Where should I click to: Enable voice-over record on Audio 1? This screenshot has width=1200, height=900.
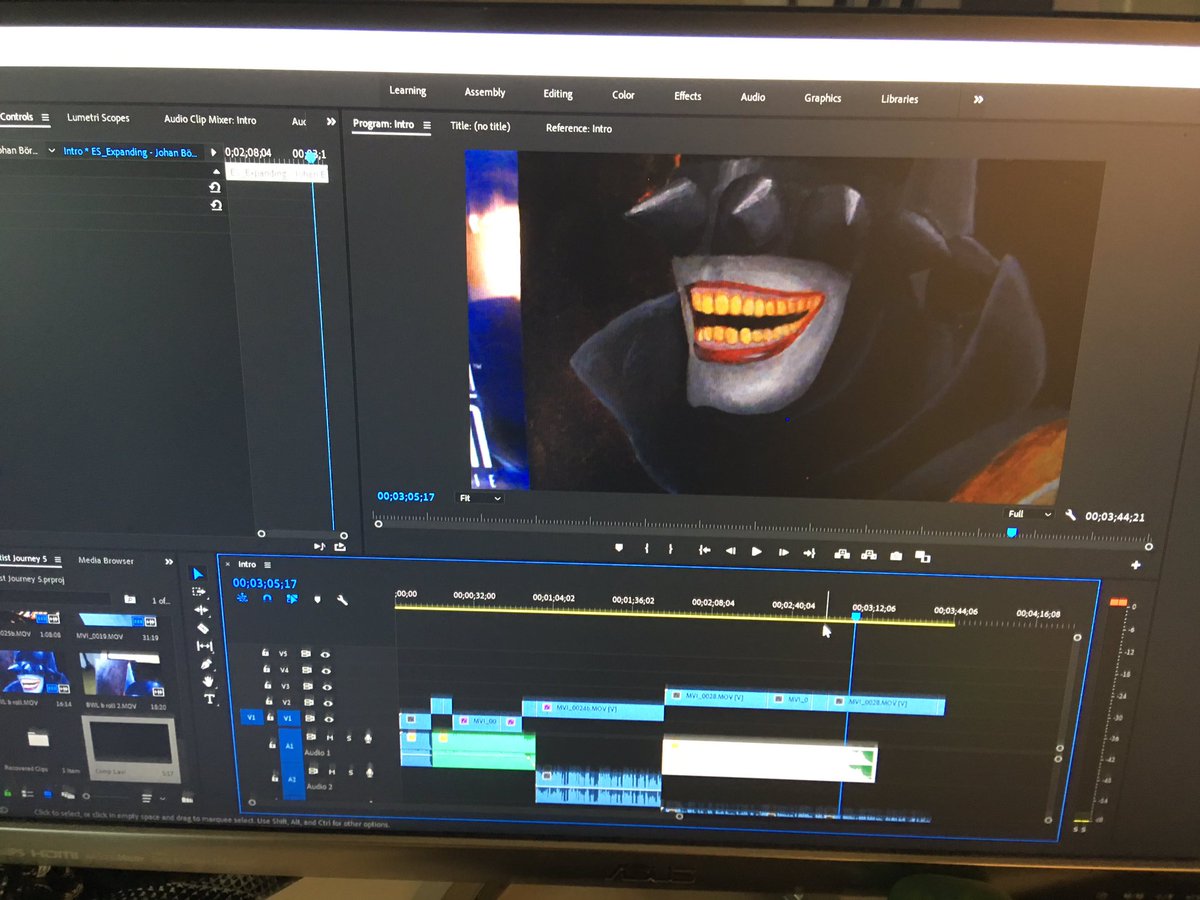click(x=368, y=739)
